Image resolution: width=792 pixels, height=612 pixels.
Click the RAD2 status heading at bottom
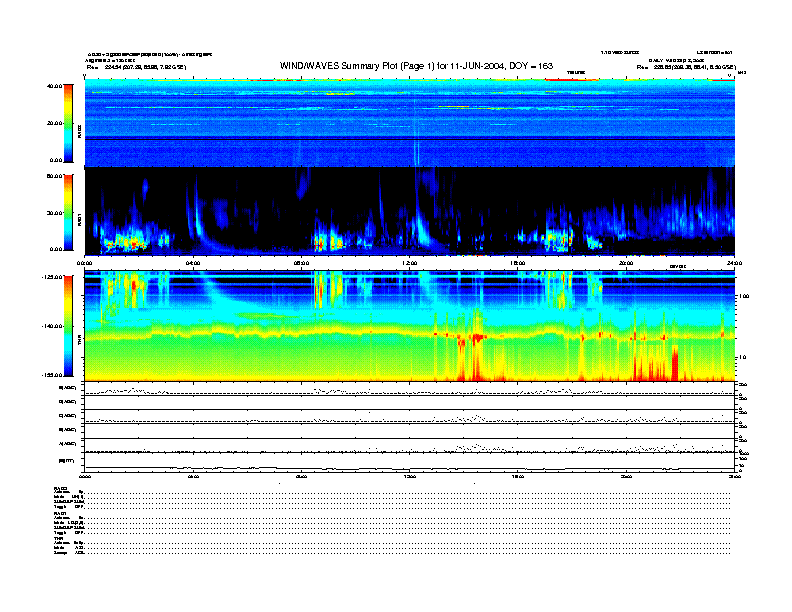pos(61,488)
